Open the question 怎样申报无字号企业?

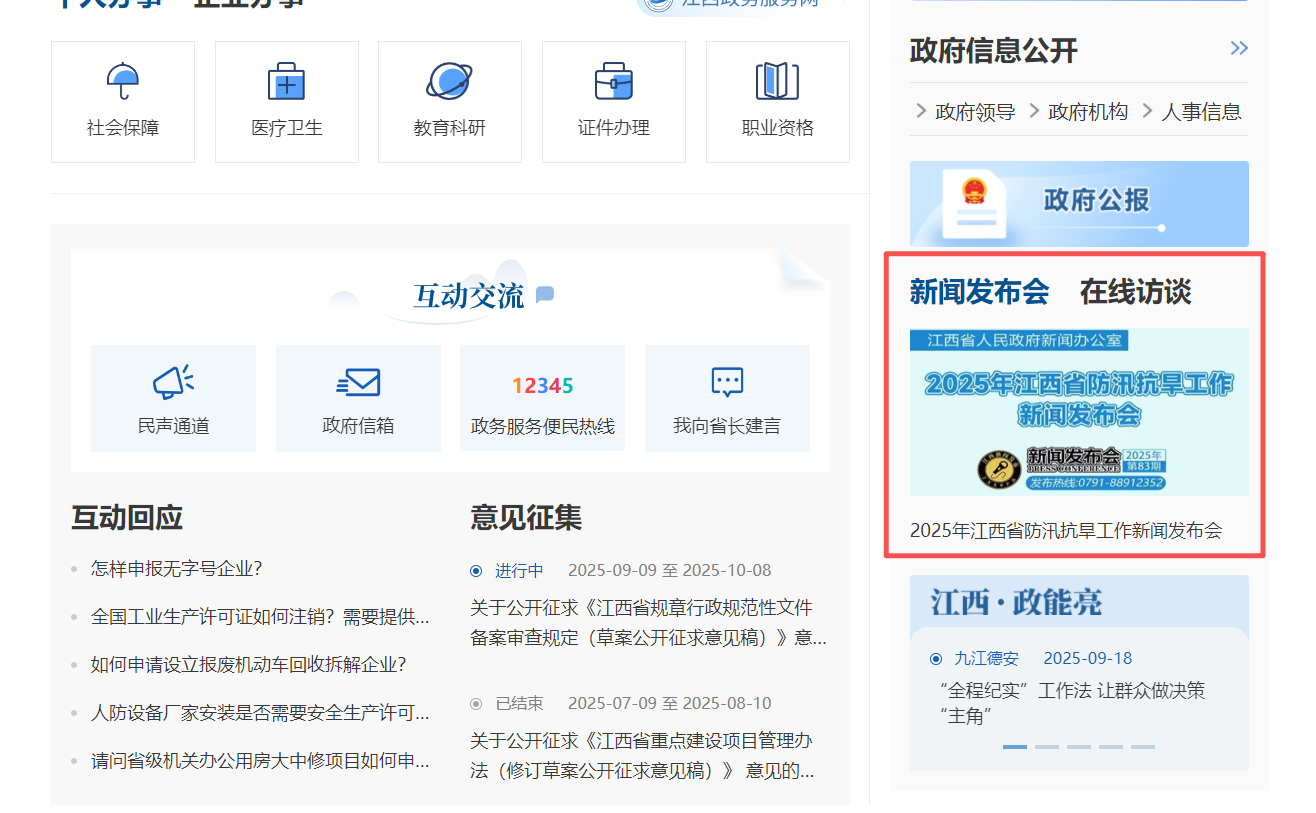point(177,569)
